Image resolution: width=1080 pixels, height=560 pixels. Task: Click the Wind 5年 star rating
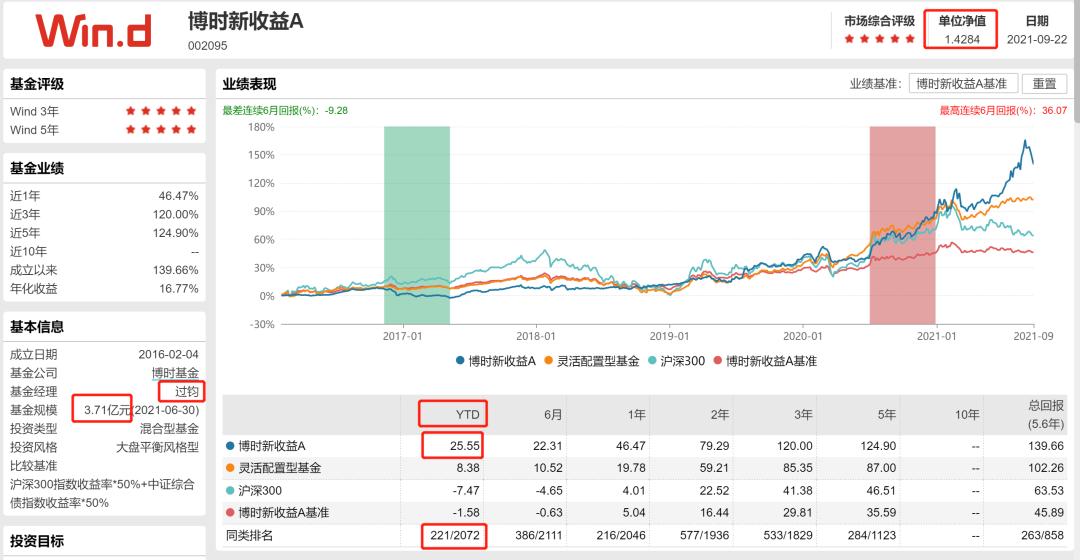point(161,129)
